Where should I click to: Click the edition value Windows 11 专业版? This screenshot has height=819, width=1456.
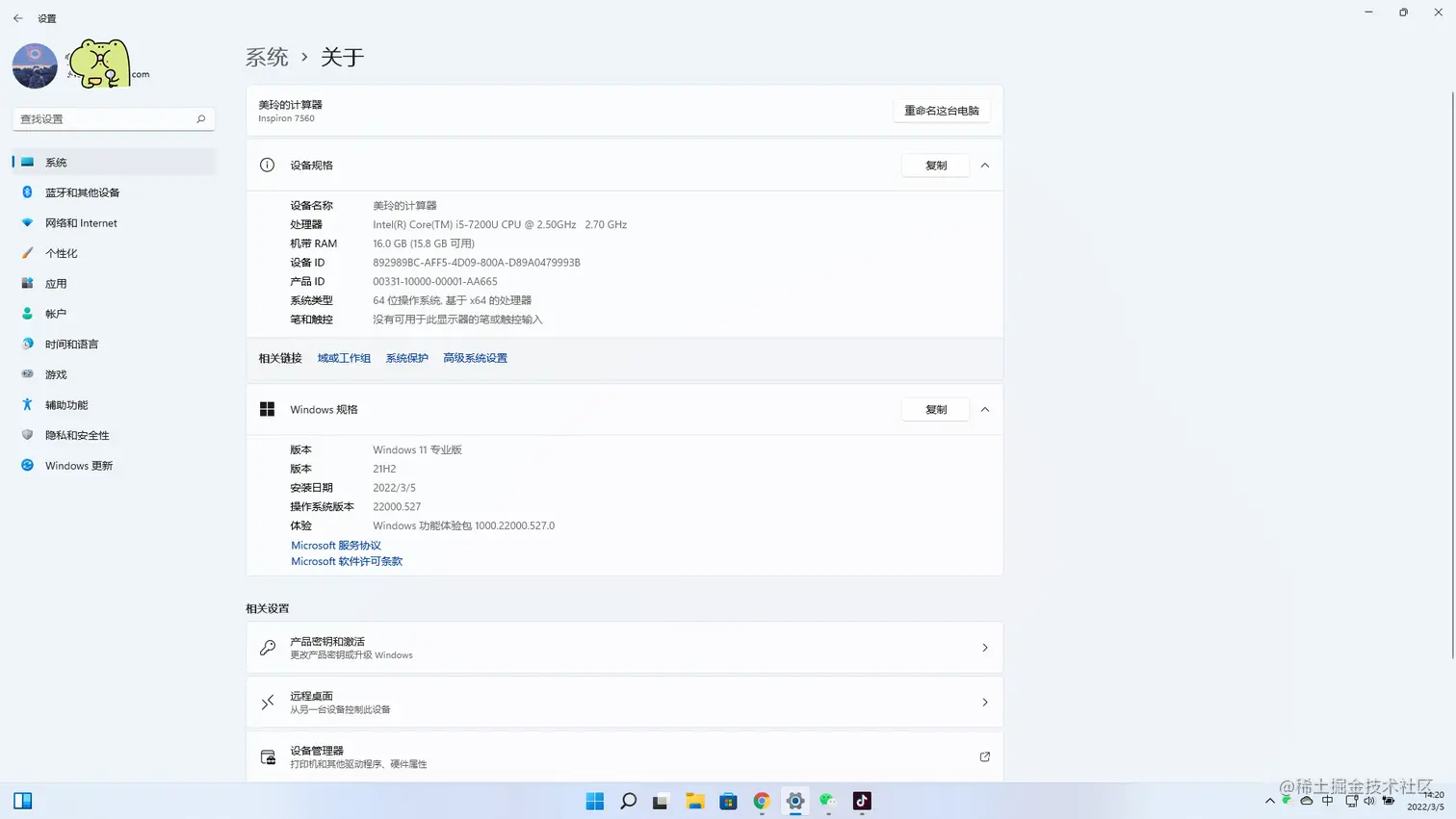(418, 450)
